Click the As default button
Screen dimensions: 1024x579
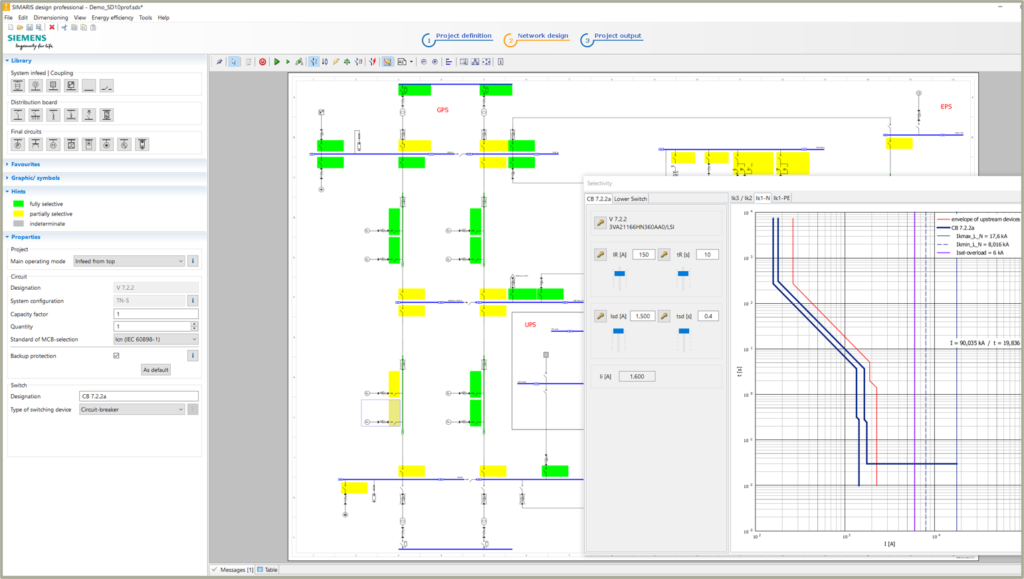[155, 369]
